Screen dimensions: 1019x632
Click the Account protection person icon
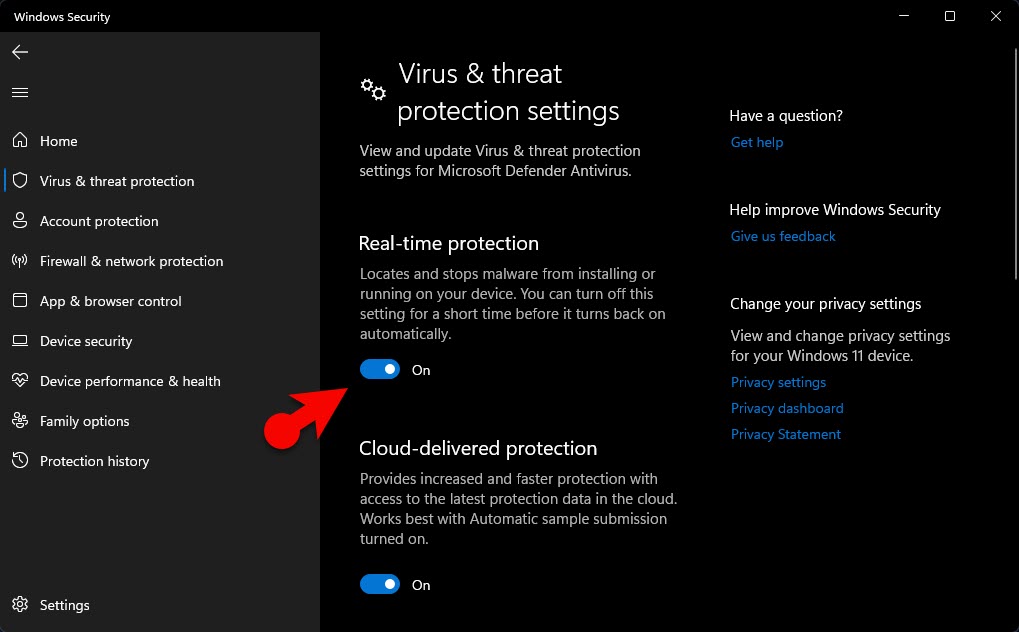20,221
